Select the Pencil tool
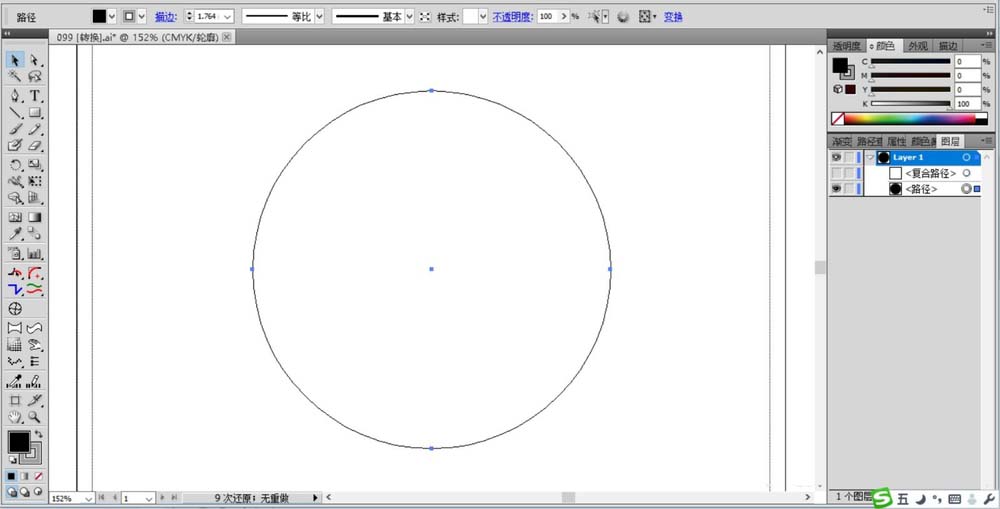The image size is (1000, 509). click(34, 129)
